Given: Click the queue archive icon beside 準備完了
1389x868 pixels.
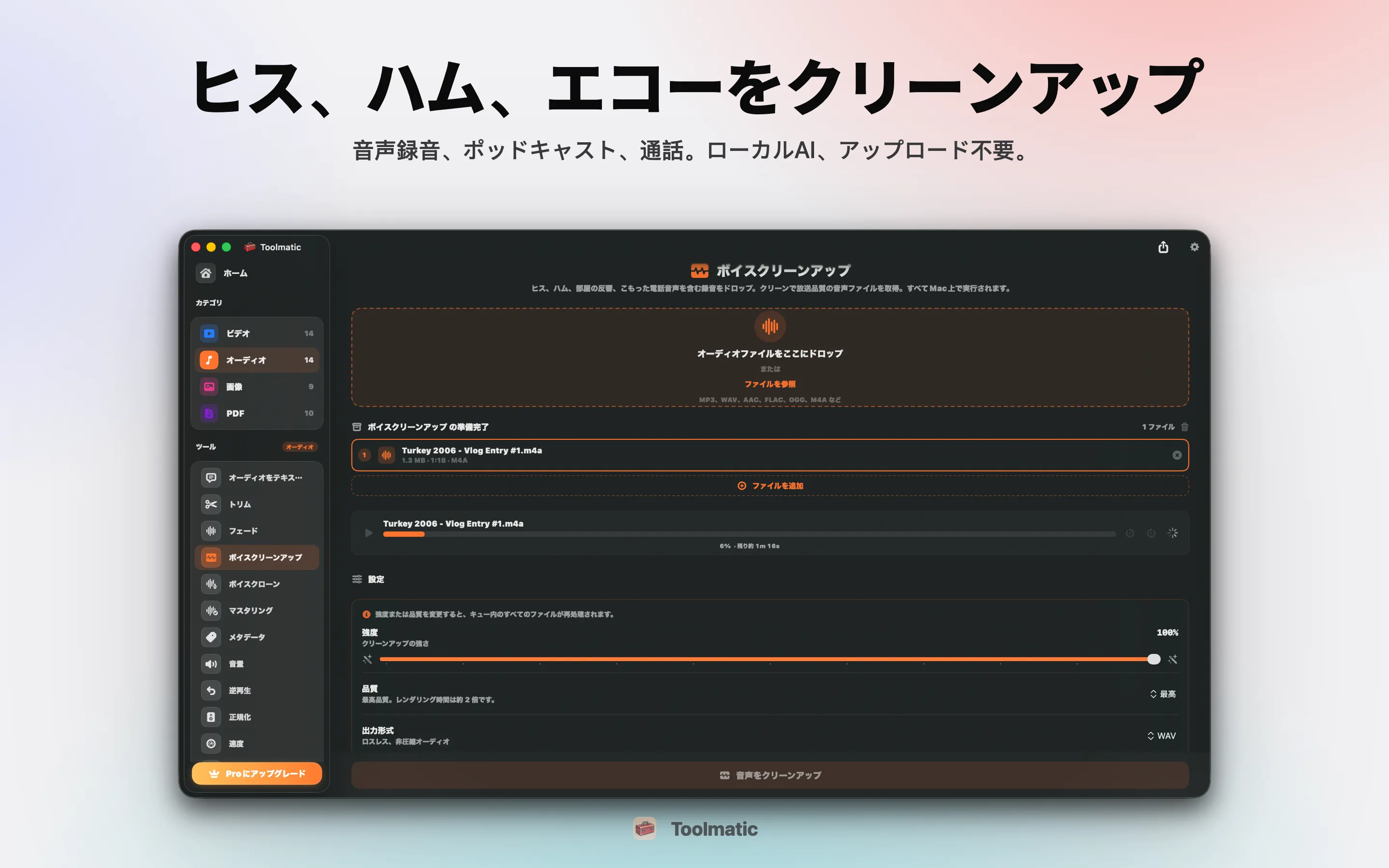Looking at the screenshot, I should coord(356,427).
